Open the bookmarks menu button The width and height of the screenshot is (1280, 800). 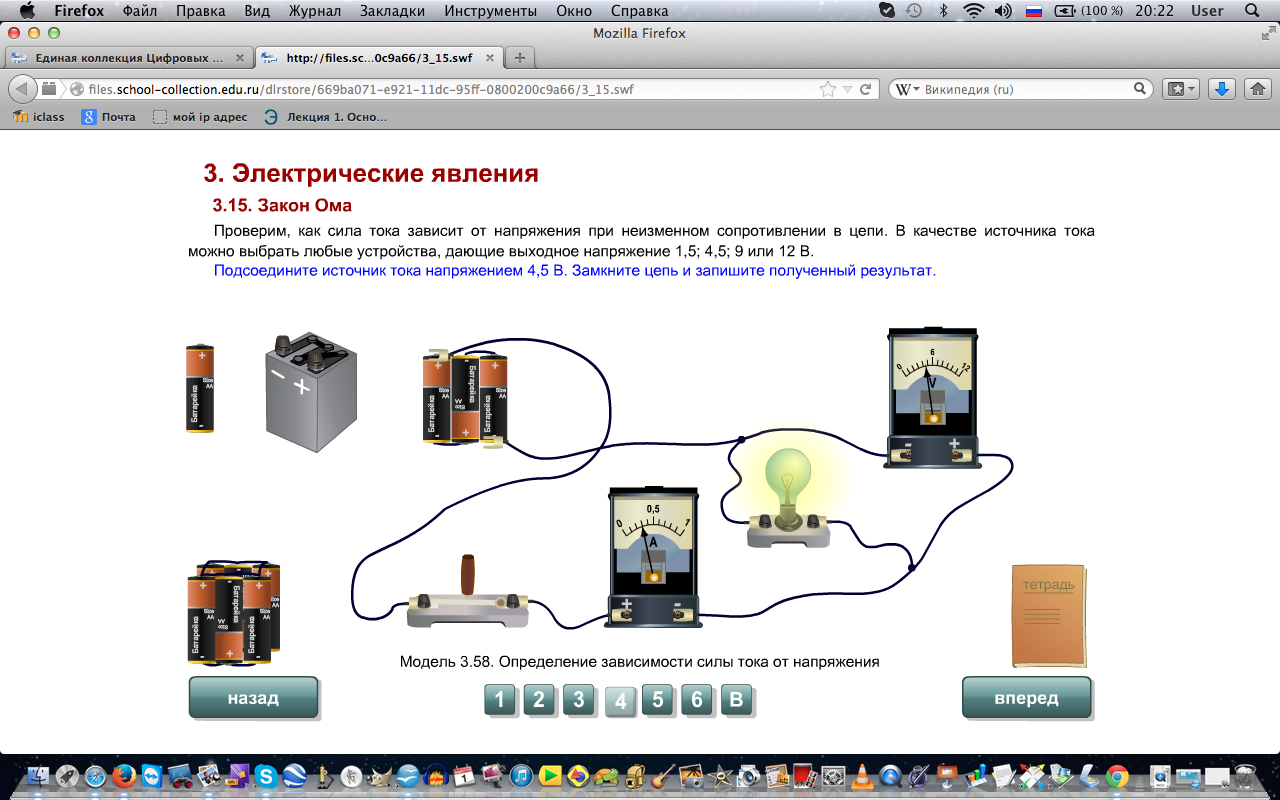pyautogui.click(x=1181, y=89)
